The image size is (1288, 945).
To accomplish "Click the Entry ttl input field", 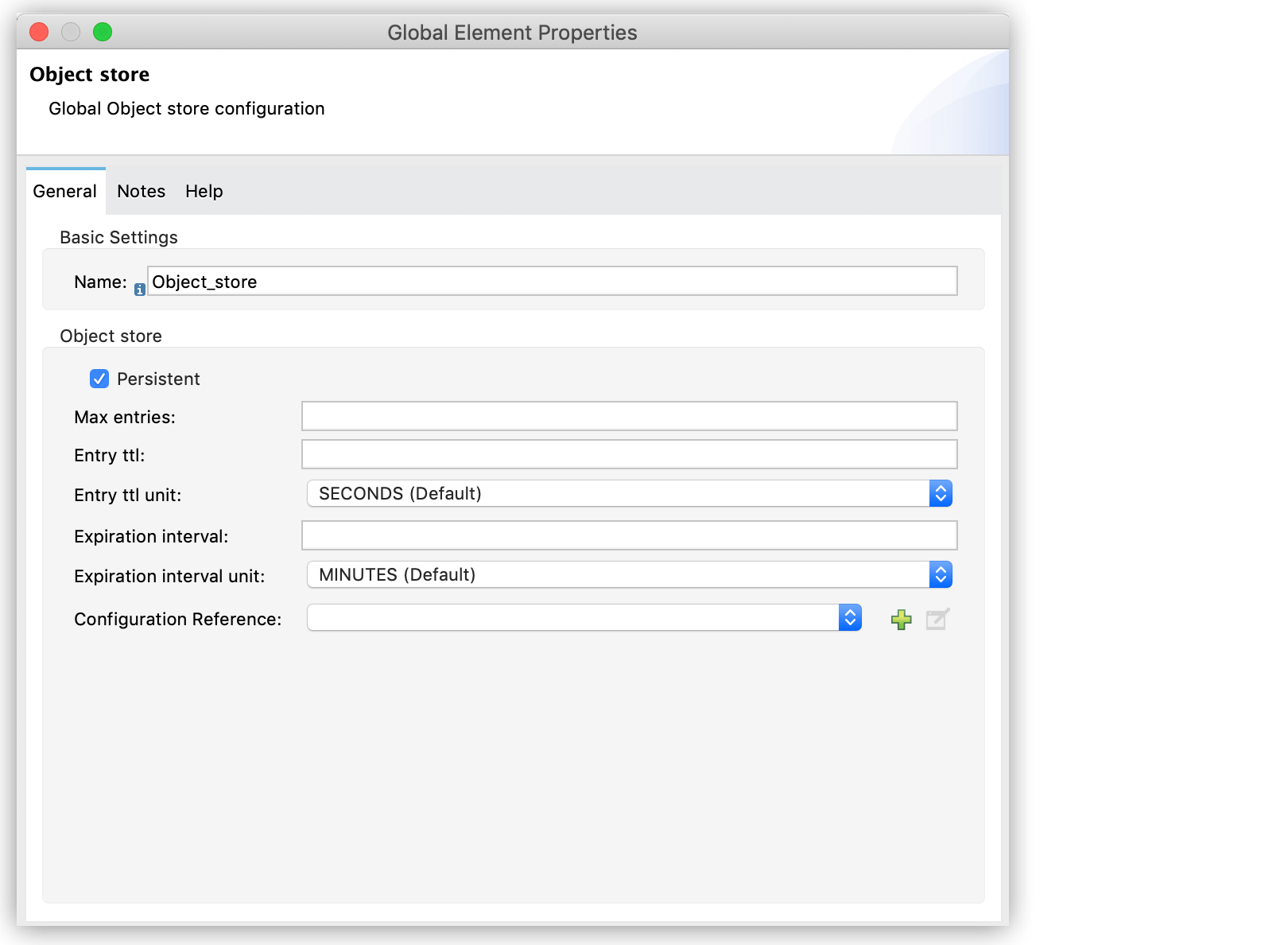I will coord(628,454).
